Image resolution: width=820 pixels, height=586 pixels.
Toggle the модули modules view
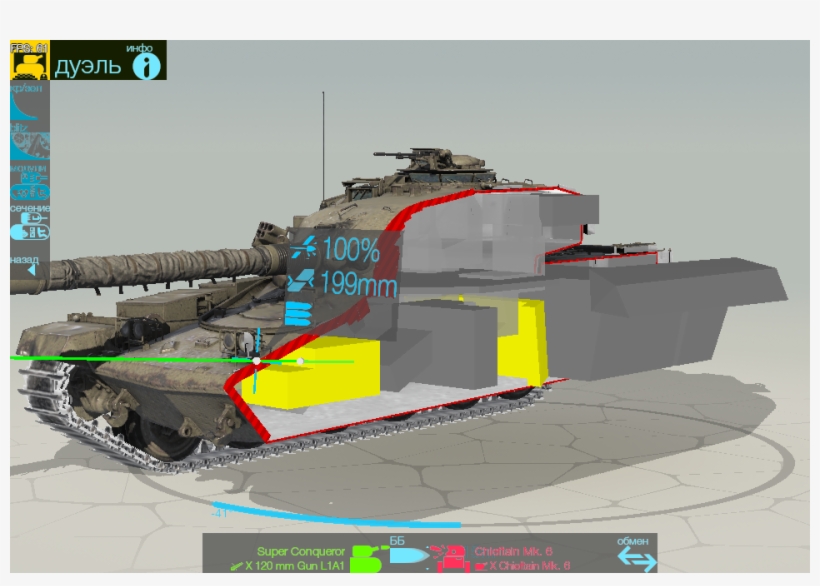point(30,183)
